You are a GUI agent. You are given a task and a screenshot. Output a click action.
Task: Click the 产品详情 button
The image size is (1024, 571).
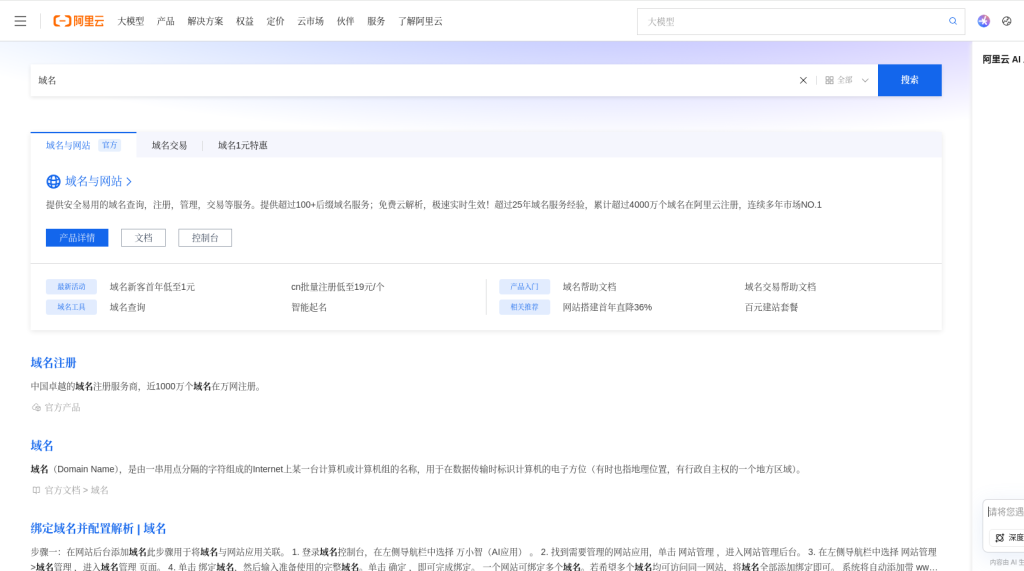click(77, 238)
